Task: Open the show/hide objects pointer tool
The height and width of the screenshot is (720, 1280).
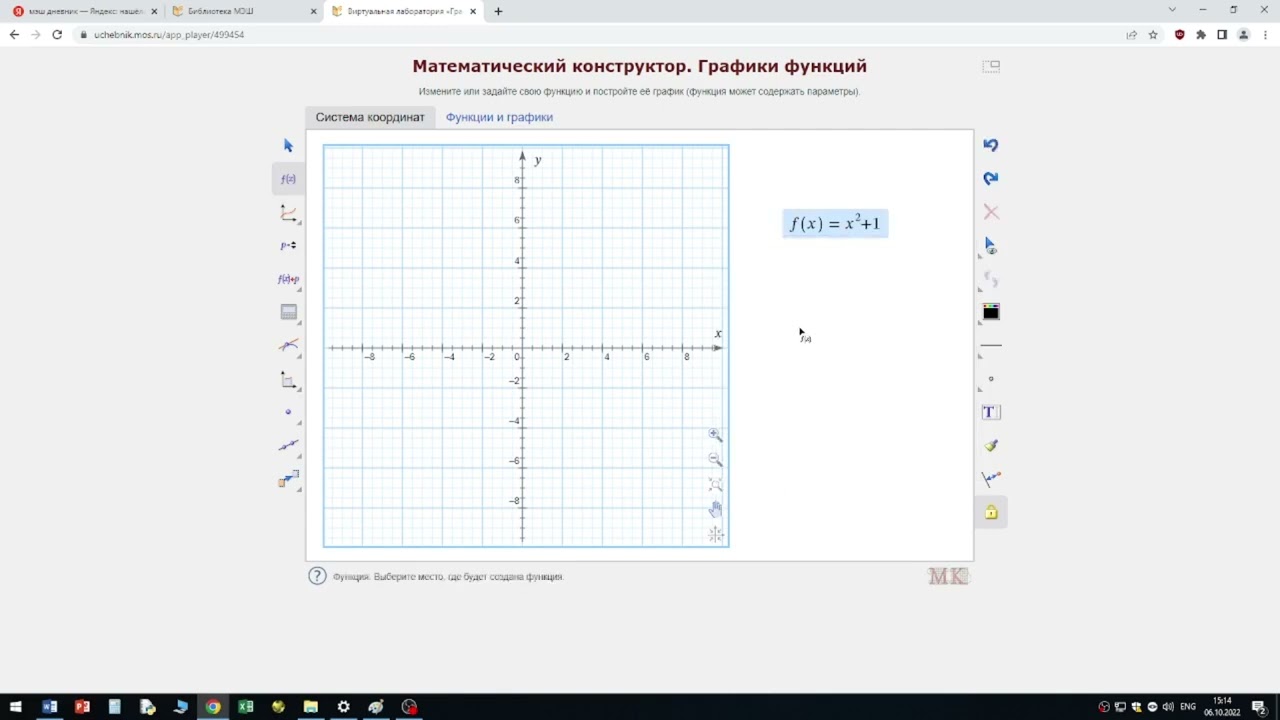Action: tap(991, 245)
